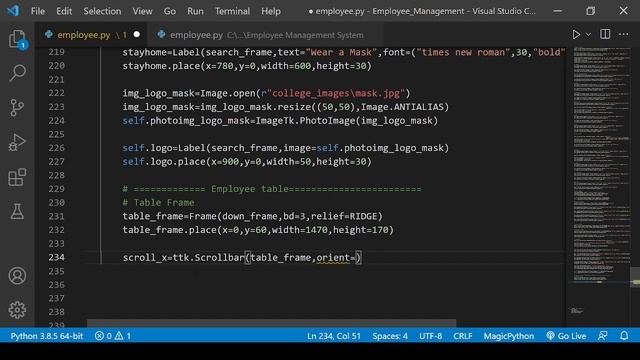Click line number 231

click(x=56, y=216)
